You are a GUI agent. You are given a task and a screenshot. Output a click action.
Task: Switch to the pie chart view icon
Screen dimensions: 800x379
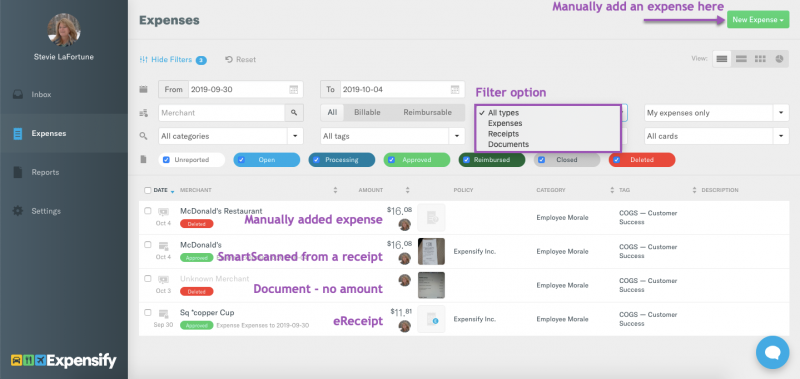click(780, 59)
